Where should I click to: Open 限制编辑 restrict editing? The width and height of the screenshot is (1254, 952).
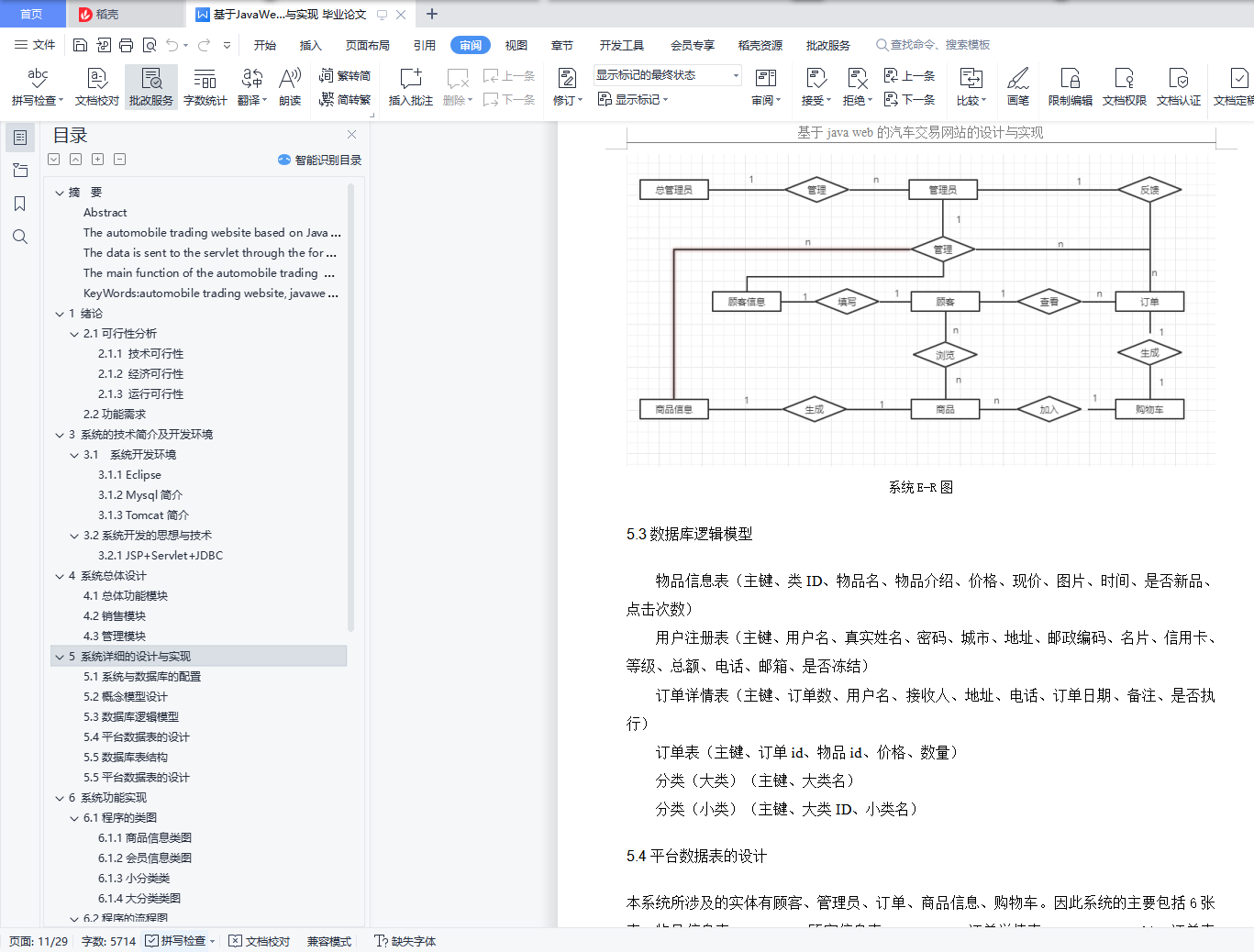(x=1070, y=87)
